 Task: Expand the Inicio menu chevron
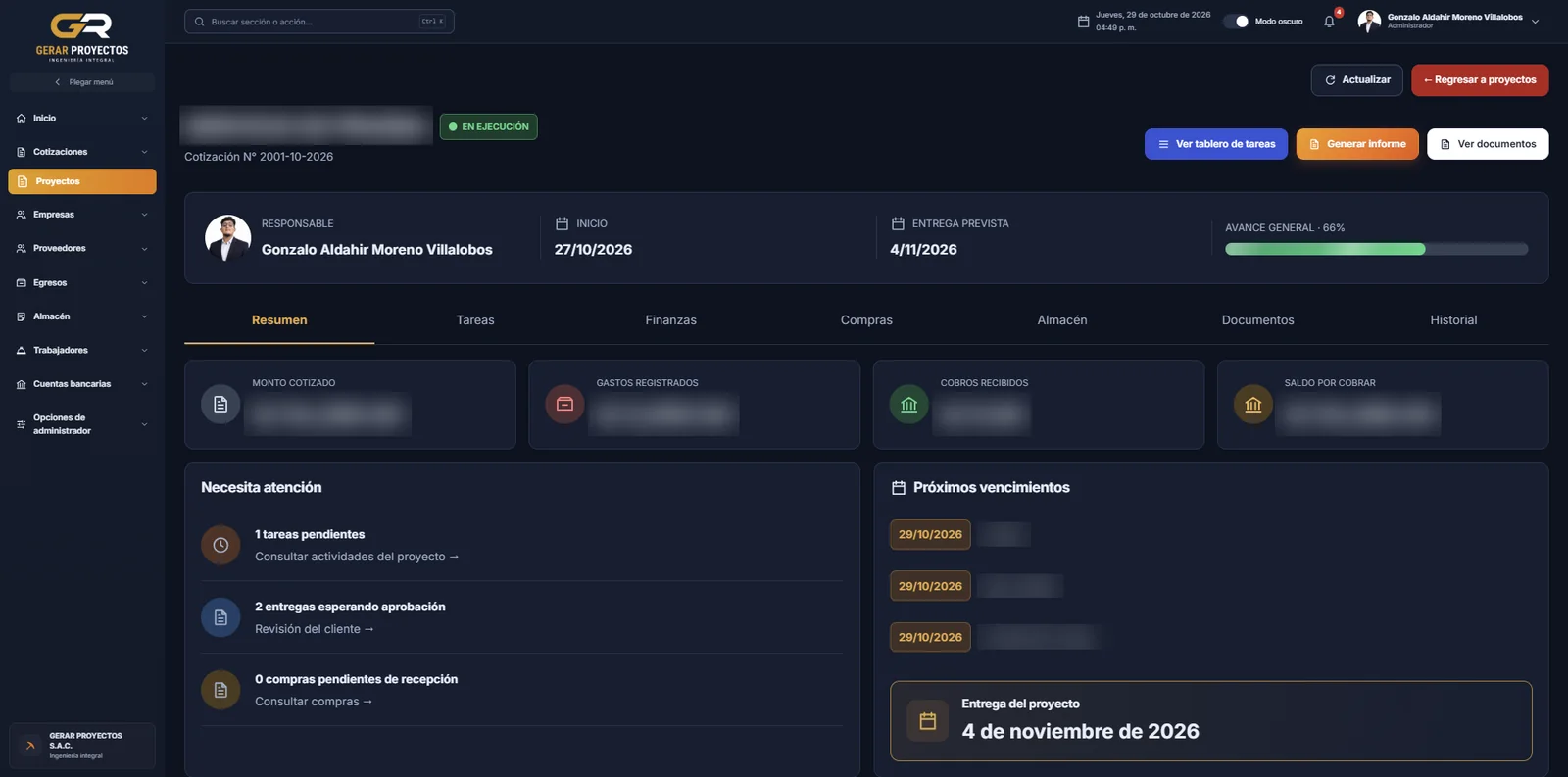[x=144, y=119]
